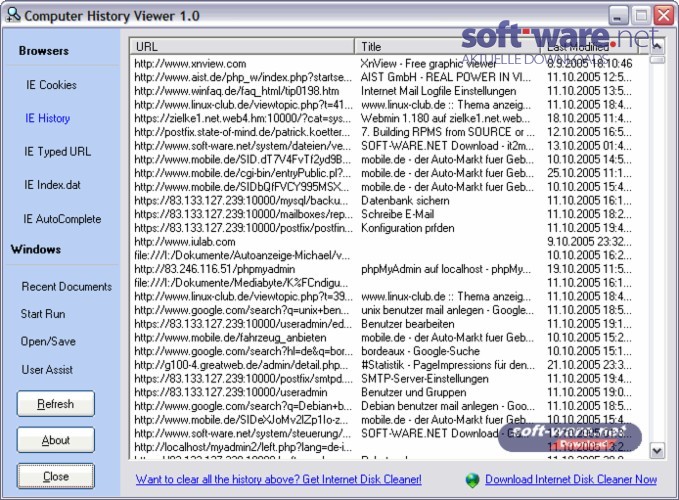The width and height of the screenshot is (679, 500).
Task: View IE AutoComplete entries
Action: (x=62, y=219)
